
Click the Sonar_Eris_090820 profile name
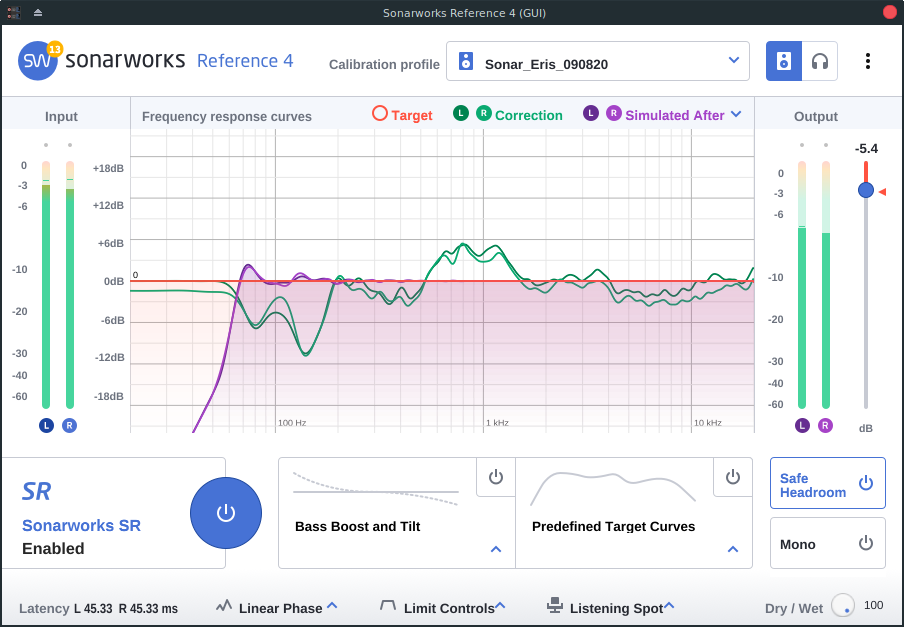coord(547,65)
